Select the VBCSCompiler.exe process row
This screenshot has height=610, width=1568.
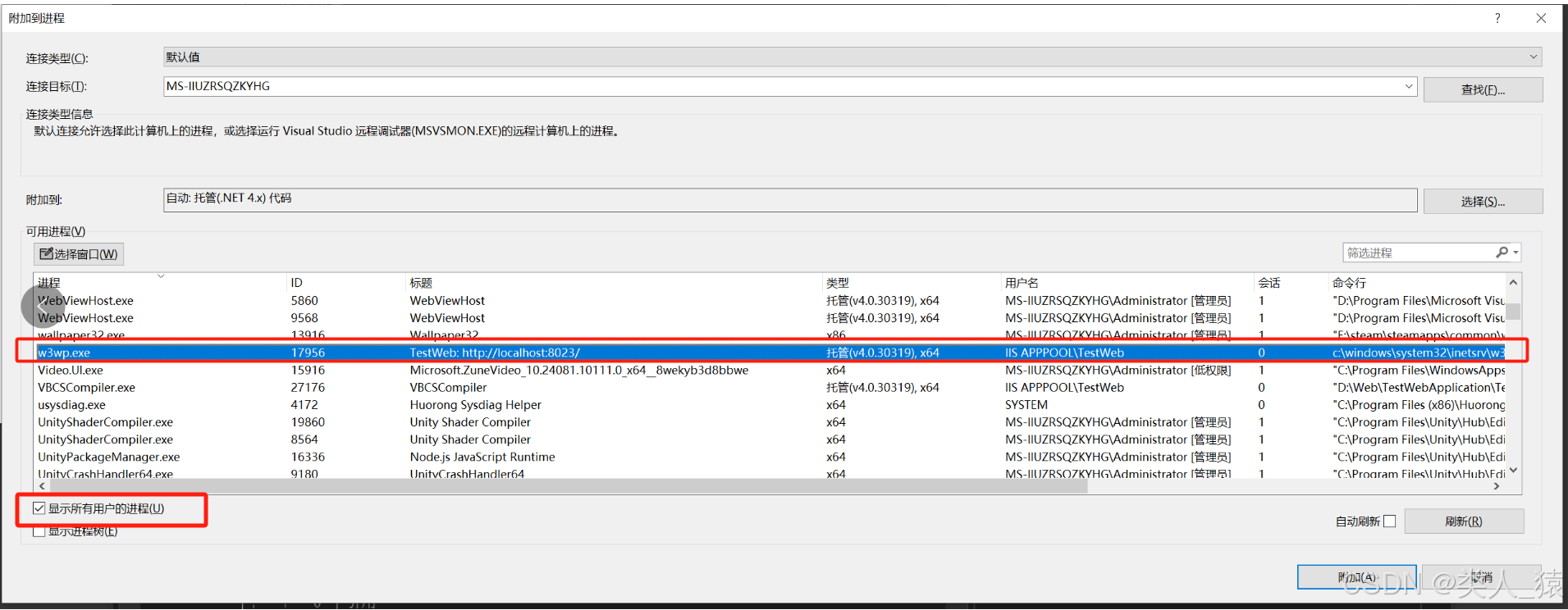coord(770,388)
